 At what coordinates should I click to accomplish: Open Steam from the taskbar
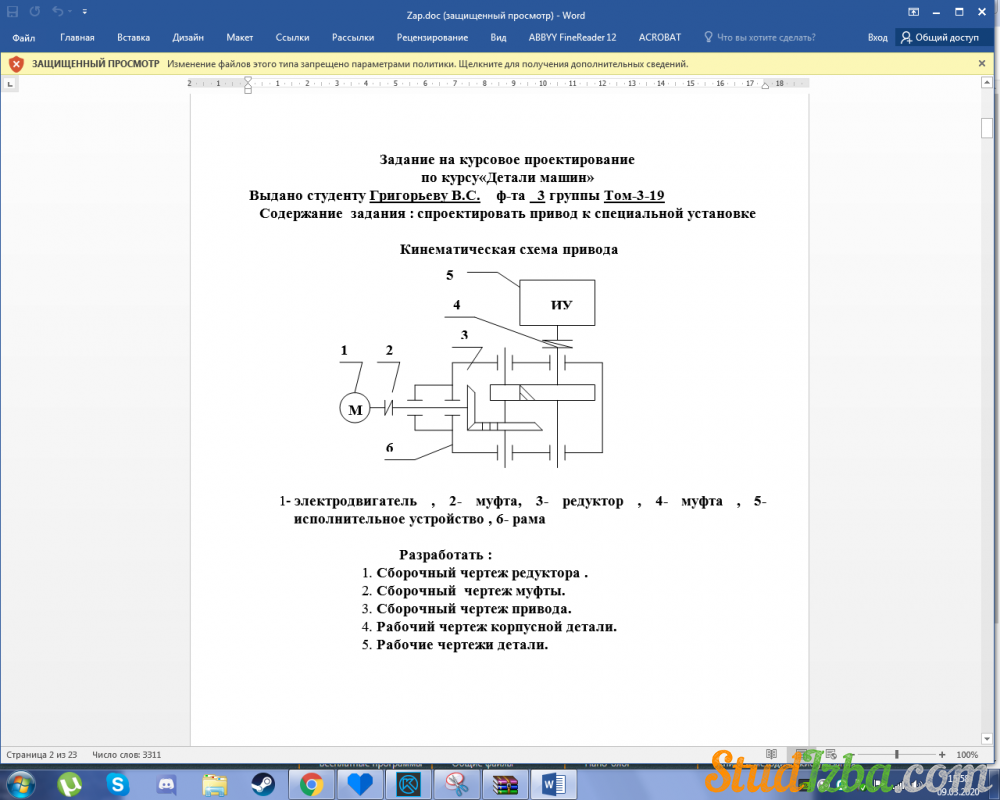[x=262, y=784]
